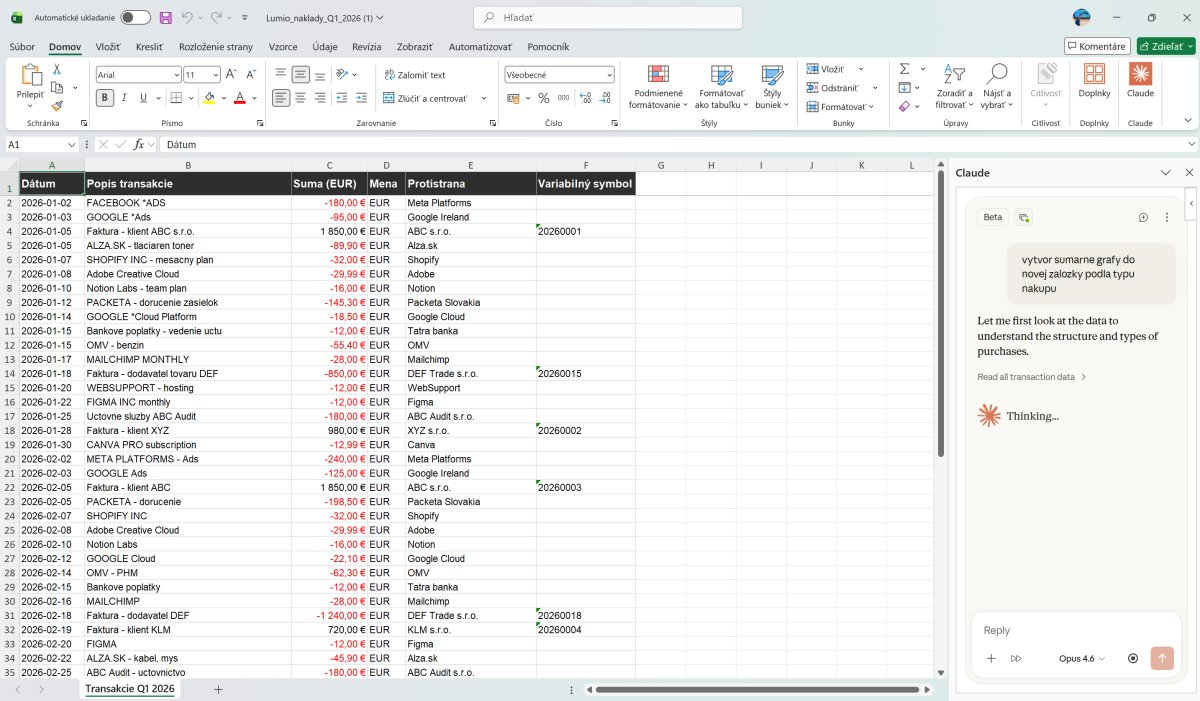Open the Claude add-in from ribbon
This screenshot has height=701, width=1200.
1140,80
